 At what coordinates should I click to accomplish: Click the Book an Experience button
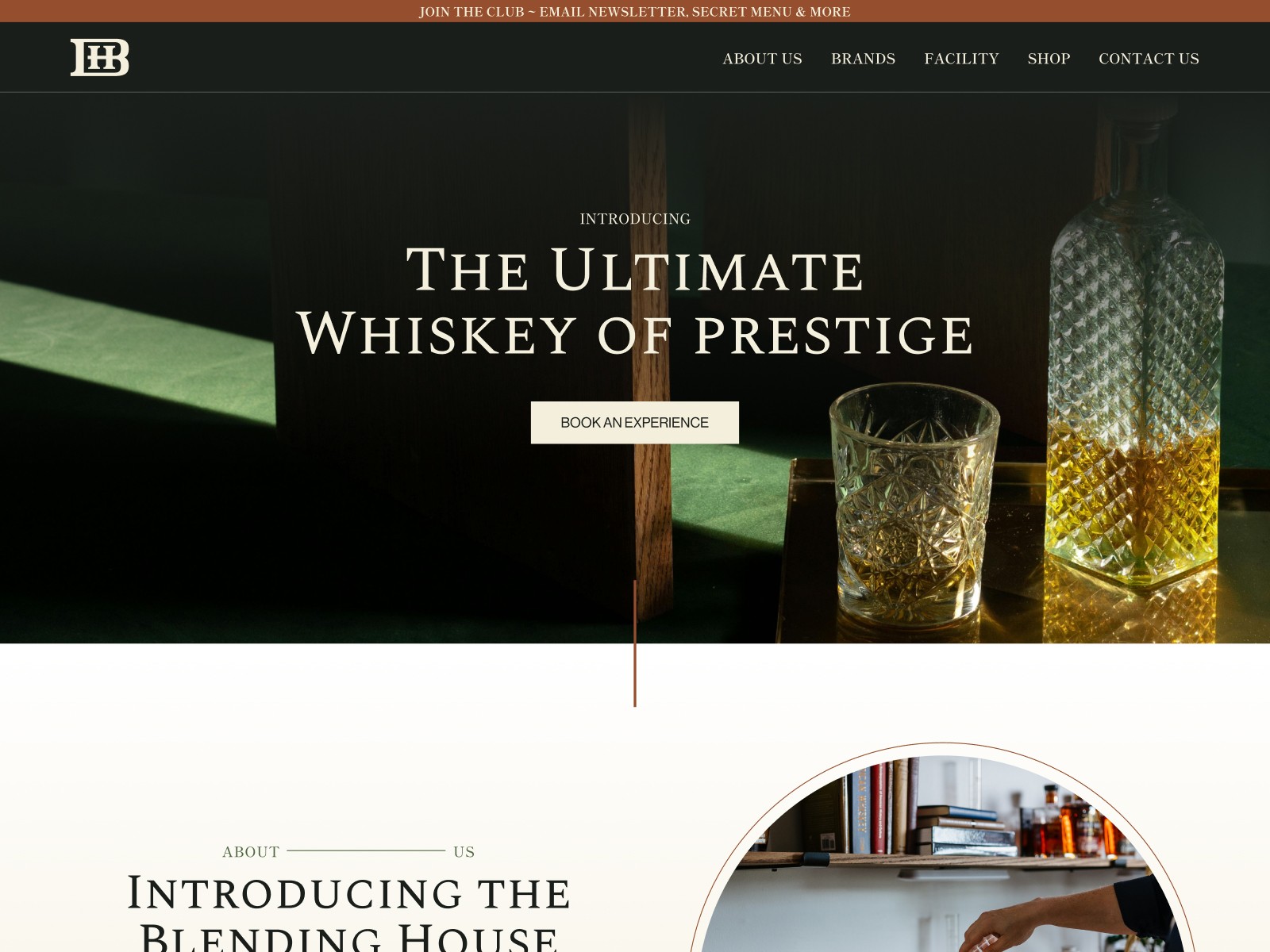pyautogui.click(x=635, y=422)
